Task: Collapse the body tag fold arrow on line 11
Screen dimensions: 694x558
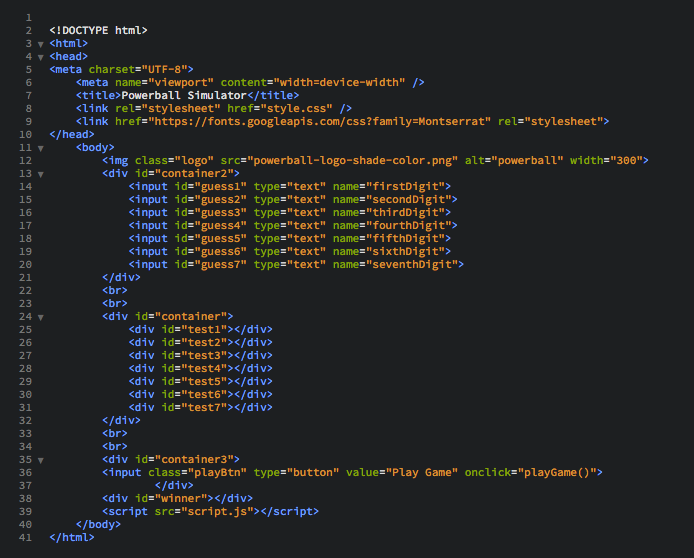Action: [x=41, y=149]
